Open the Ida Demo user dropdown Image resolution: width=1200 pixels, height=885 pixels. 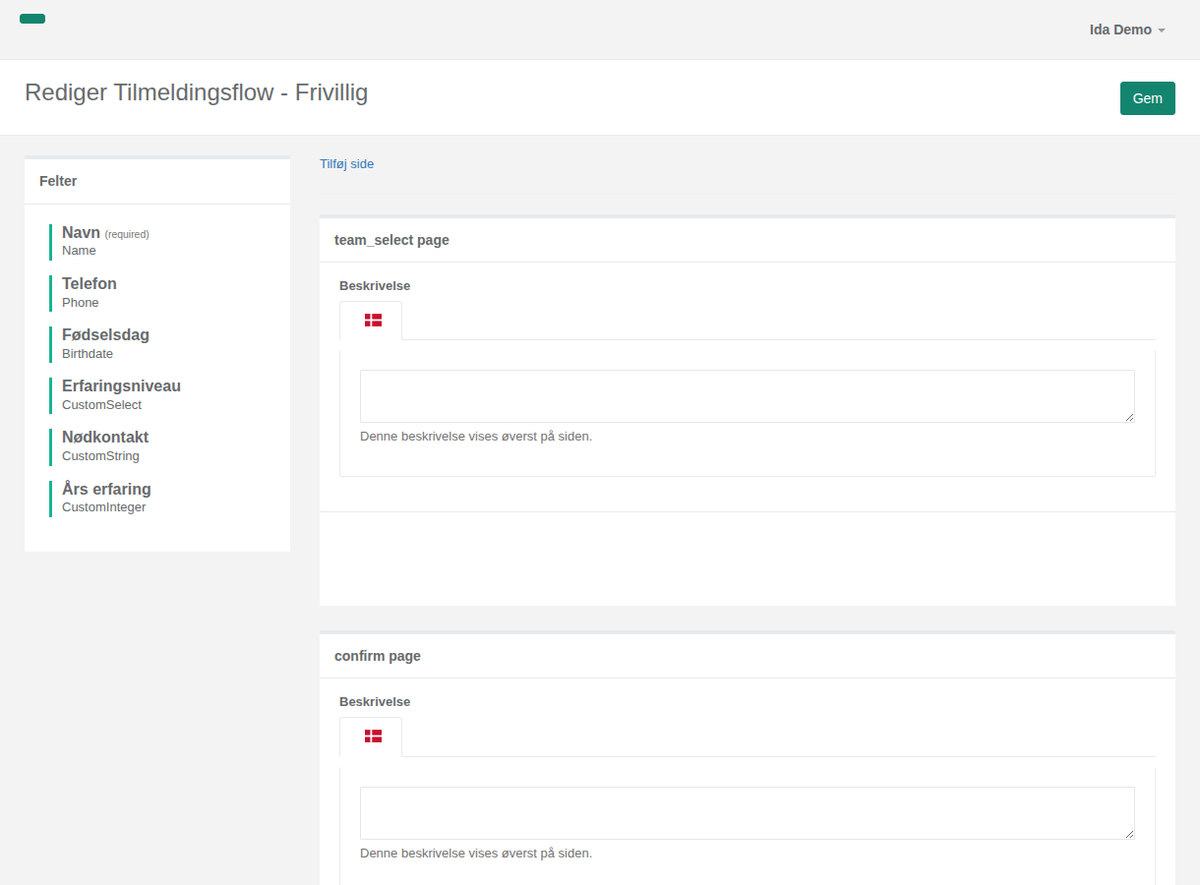(1127, 30)
